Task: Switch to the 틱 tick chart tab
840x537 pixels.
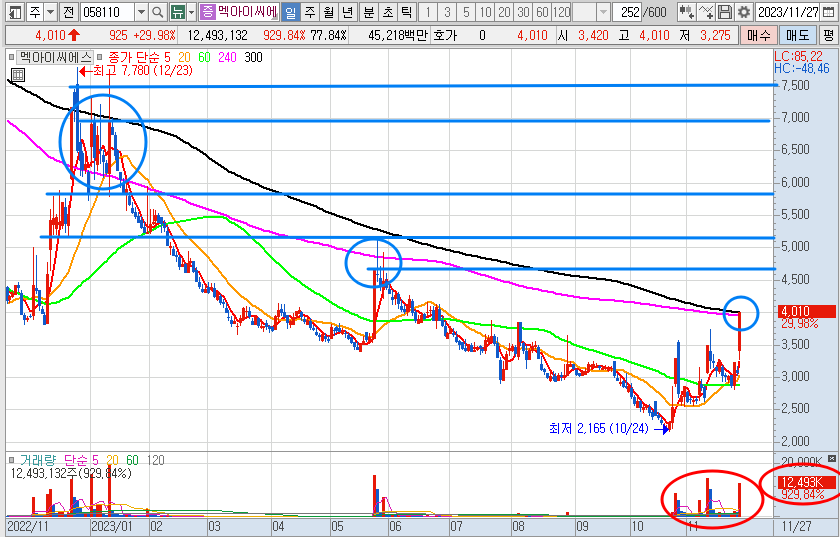Action: point(406,11)
